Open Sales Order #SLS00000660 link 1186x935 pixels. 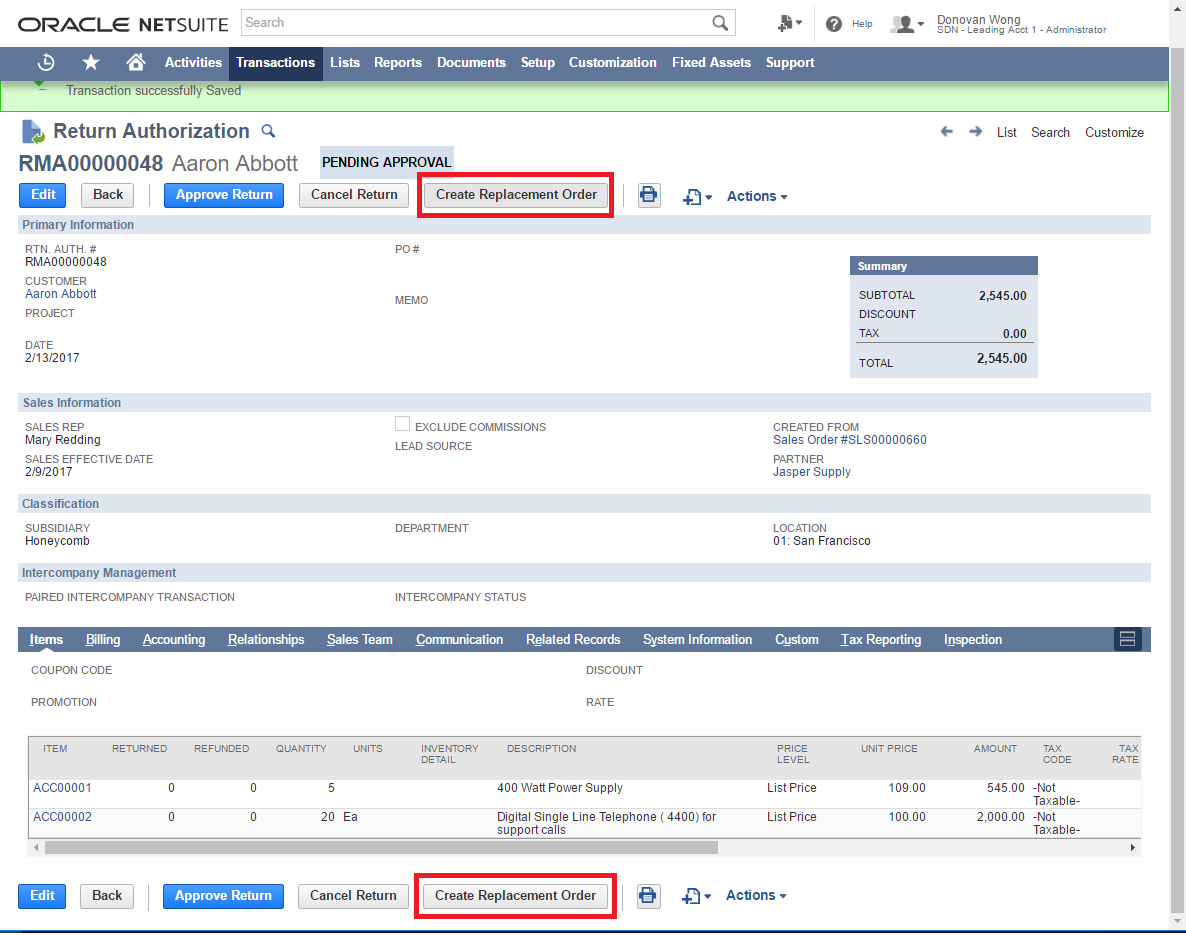tap(849, 440)
